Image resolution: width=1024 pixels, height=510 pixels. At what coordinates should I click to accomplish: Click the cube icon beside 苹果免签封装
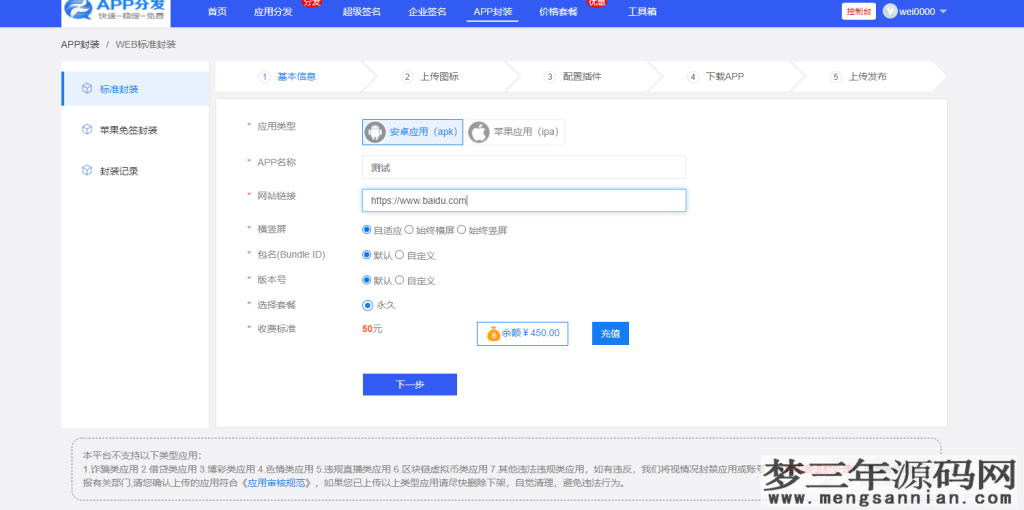pos(86,129)
